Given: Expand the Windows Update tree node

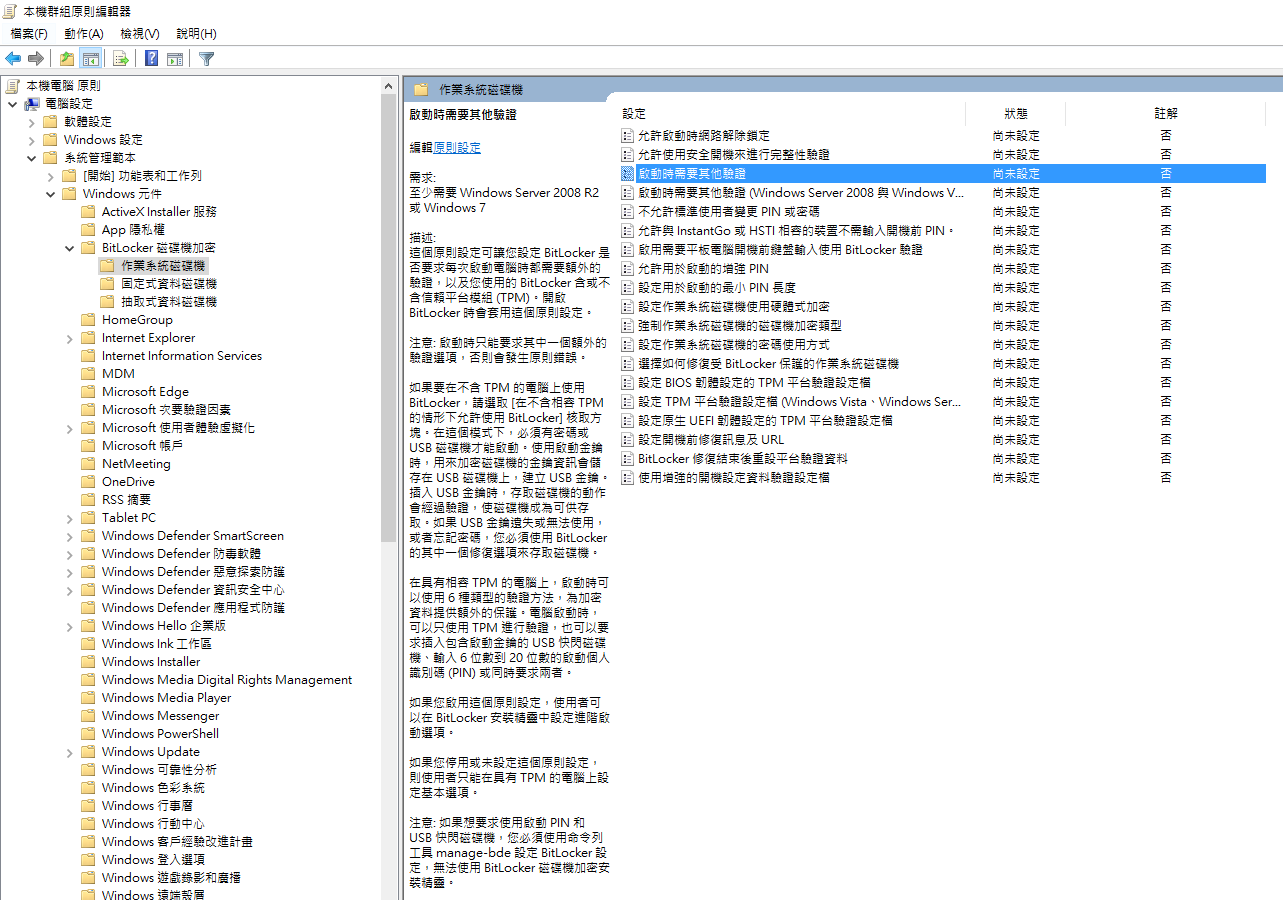Looking at the screenshot, I should tap(69, 752).
